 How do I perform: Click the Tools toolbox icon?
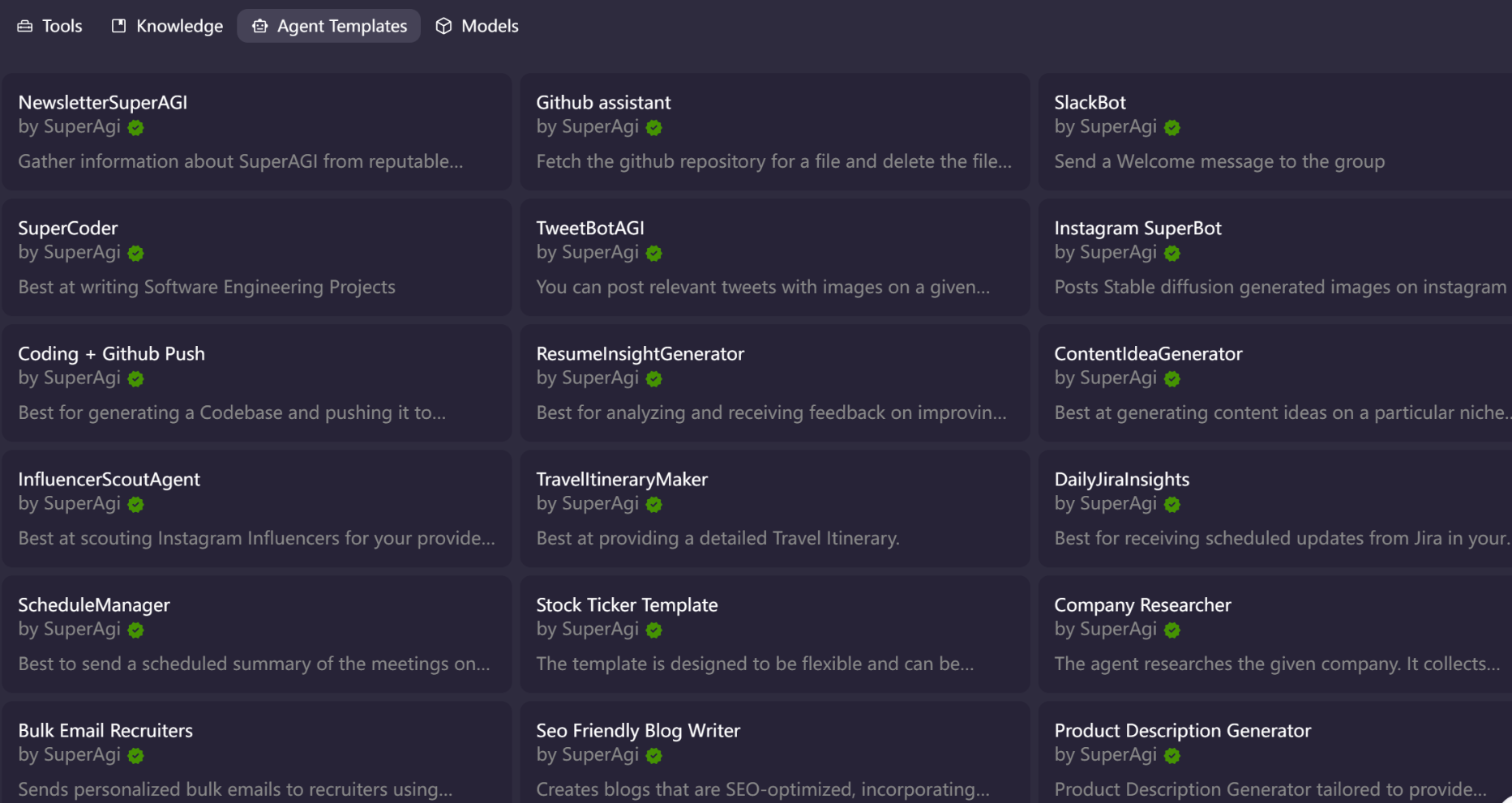[x=25, y=26]
